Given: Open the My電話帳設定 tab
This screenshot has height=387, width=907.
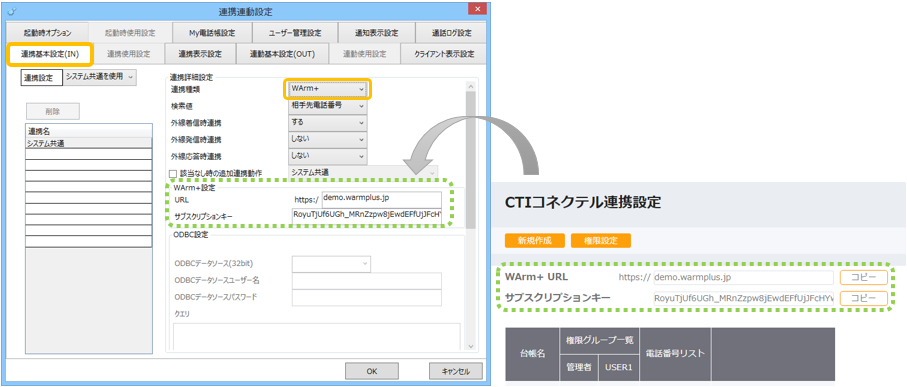Looking at the screenshot, I should coord(212,33).
